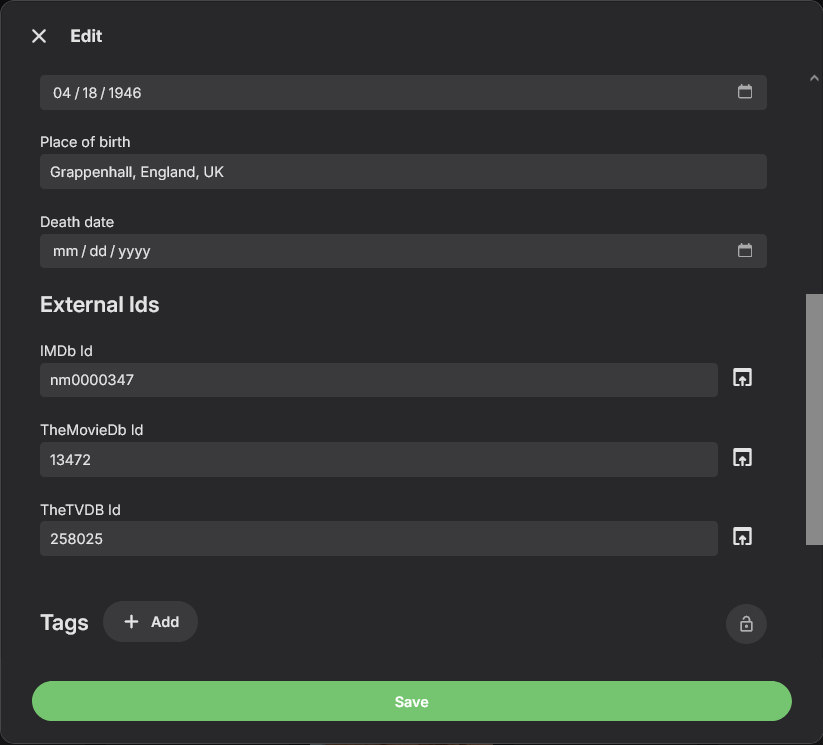This screenshot has width=823, height=745.
Task: Click the Add tag button
Action: [x=151, y=622]
